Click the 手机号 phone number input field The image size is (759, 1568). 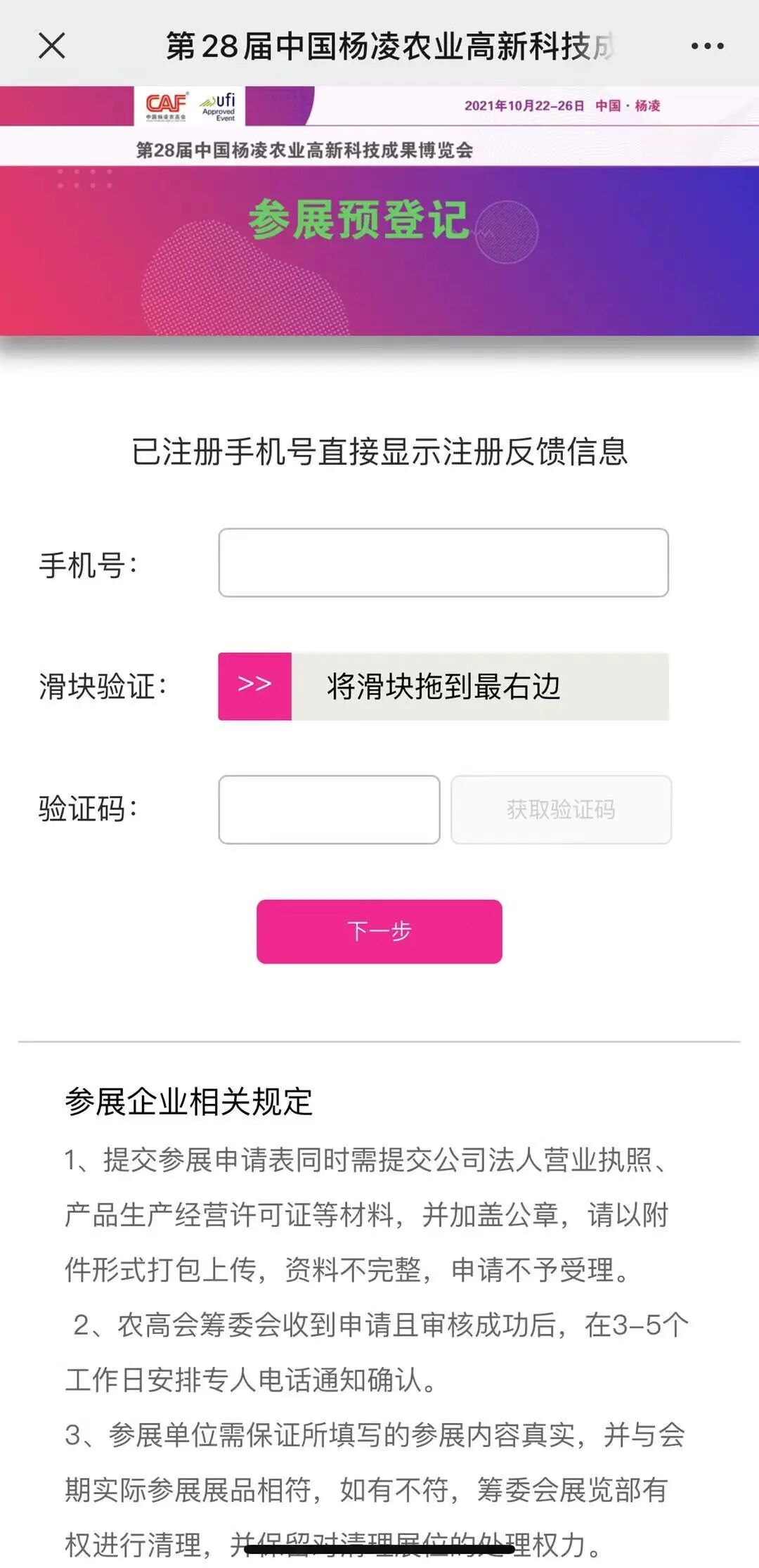pyautogui.click(x=443, y=563)
